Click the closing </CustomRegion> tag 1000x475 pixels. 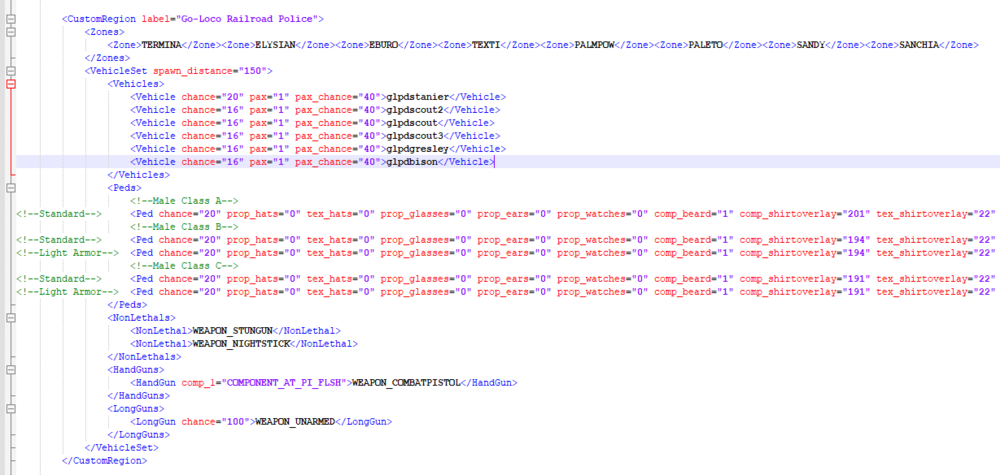click(x=105, y=460)
